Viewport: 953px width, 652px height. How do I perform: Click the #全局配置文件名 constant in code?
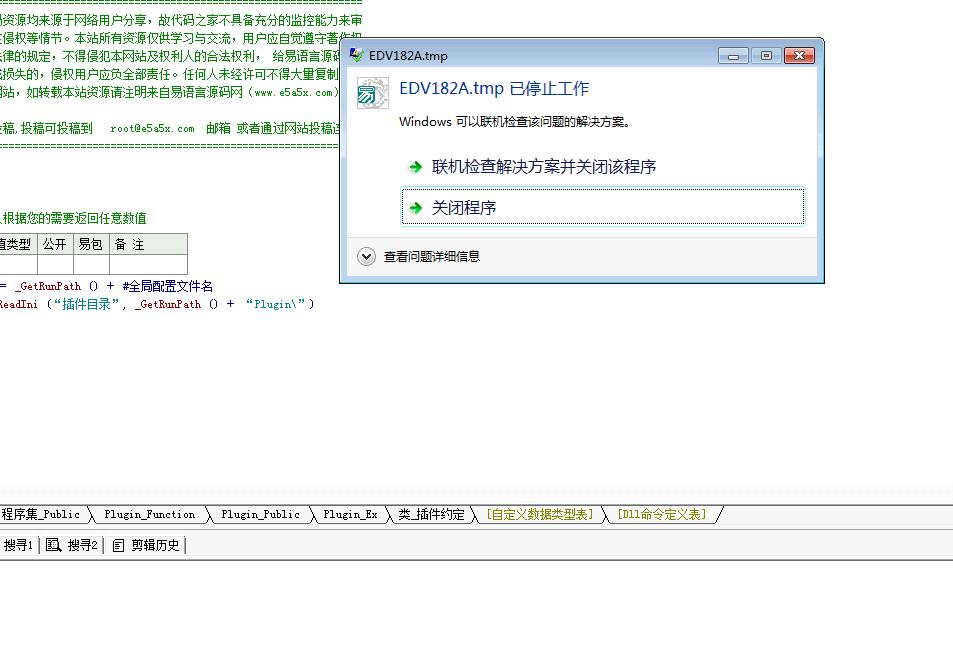pos(168,286)
